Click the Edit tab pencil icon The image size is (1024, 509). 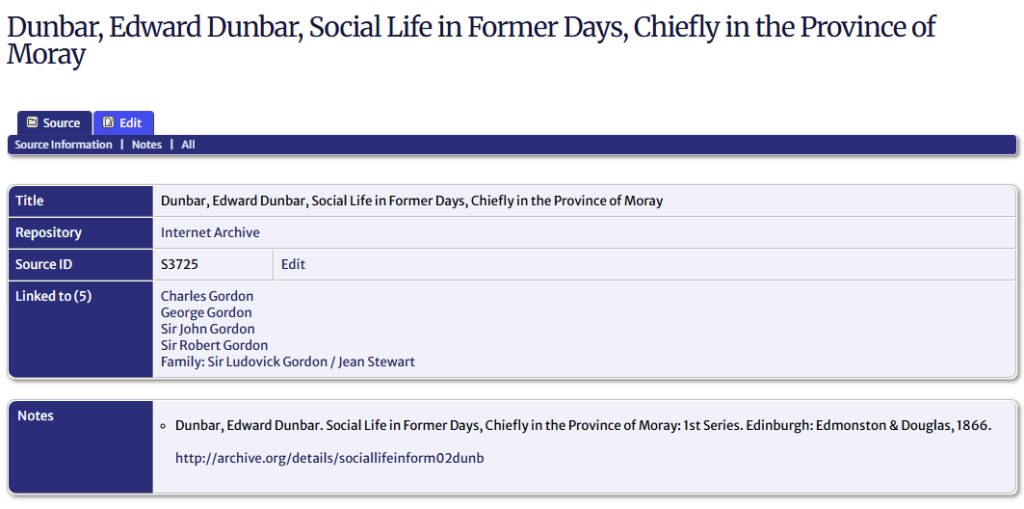(109, 123)
